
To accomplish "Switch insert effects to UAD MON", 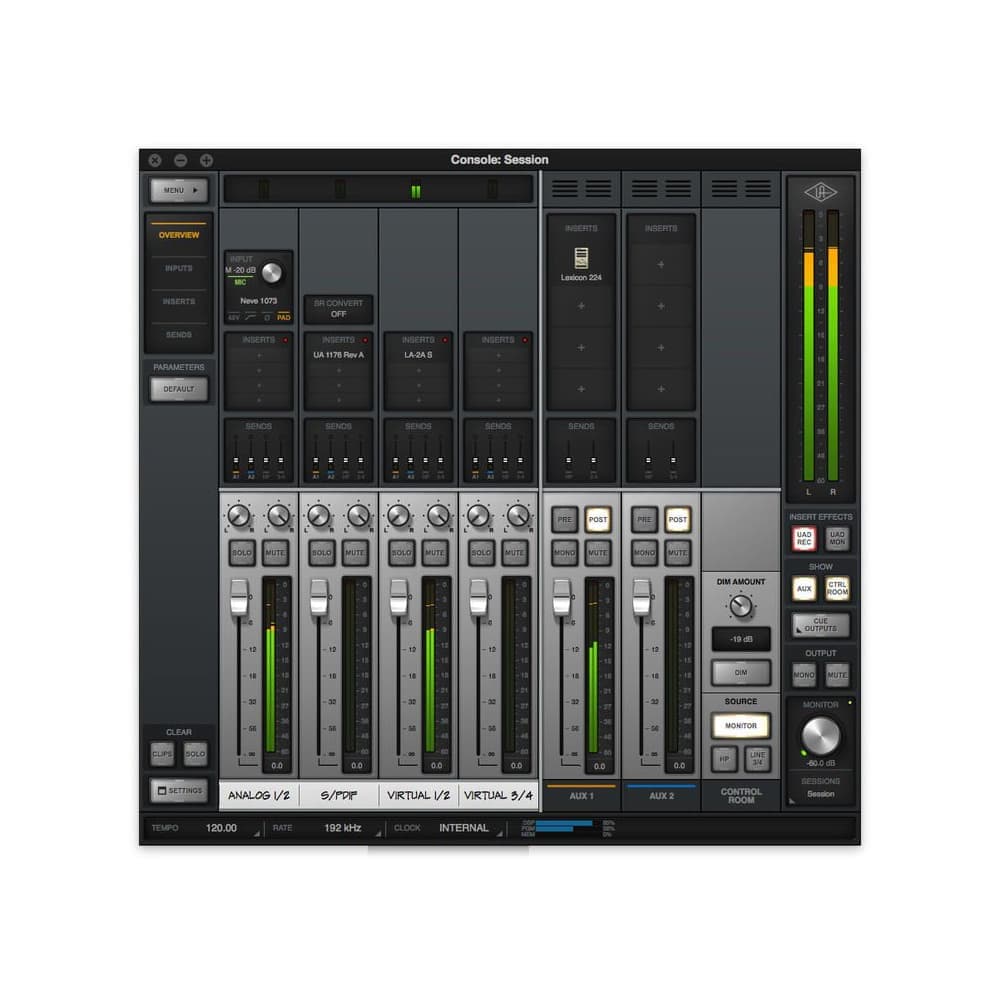I will tap(837, 538).
